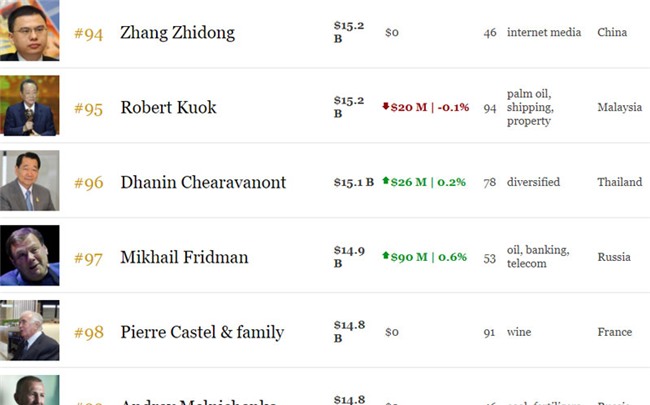Click rank number #97
Image resolution: width=650 pixels, height=405 pixels.
[88, 258]
